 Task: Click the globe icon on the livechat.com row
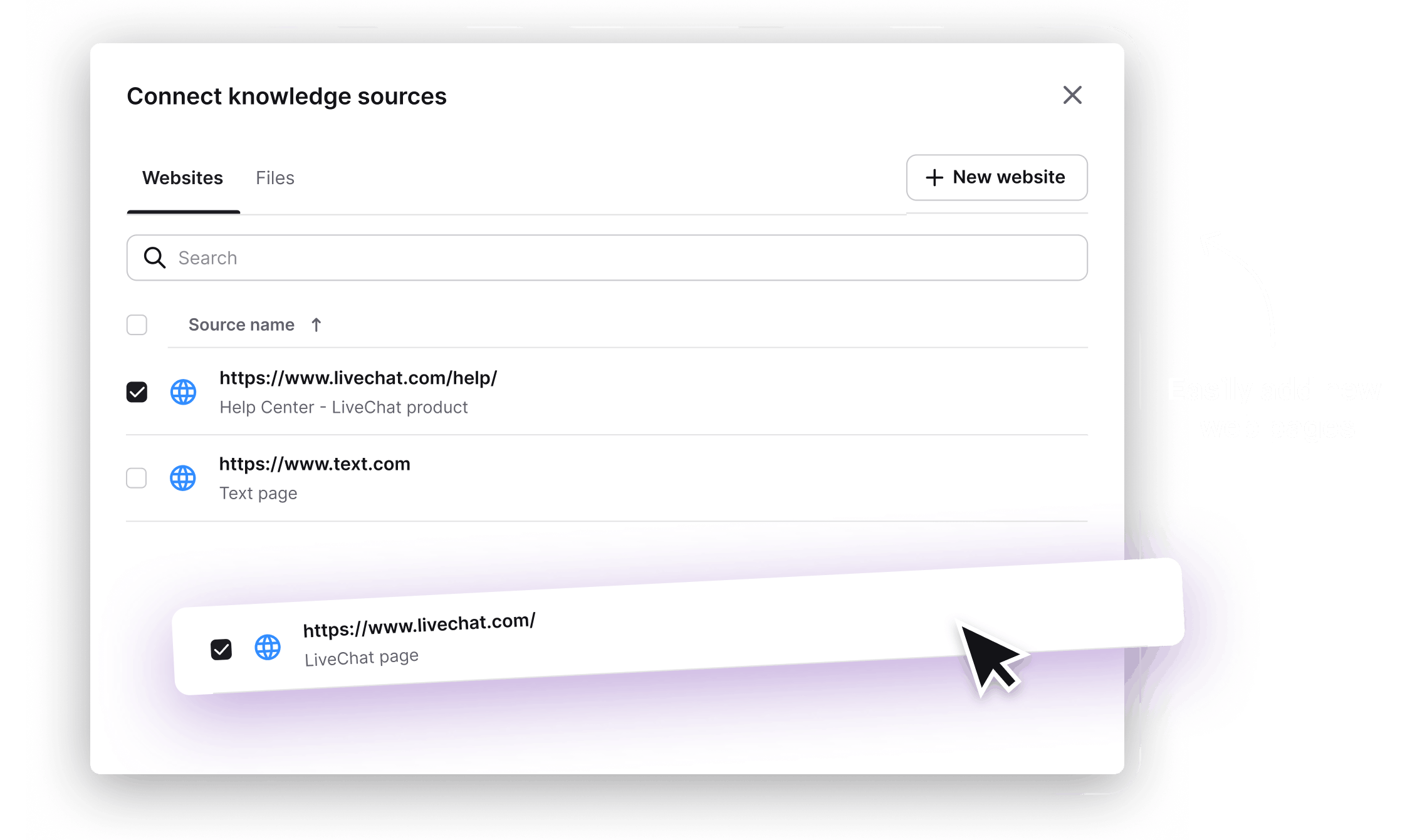coord(268,648)
